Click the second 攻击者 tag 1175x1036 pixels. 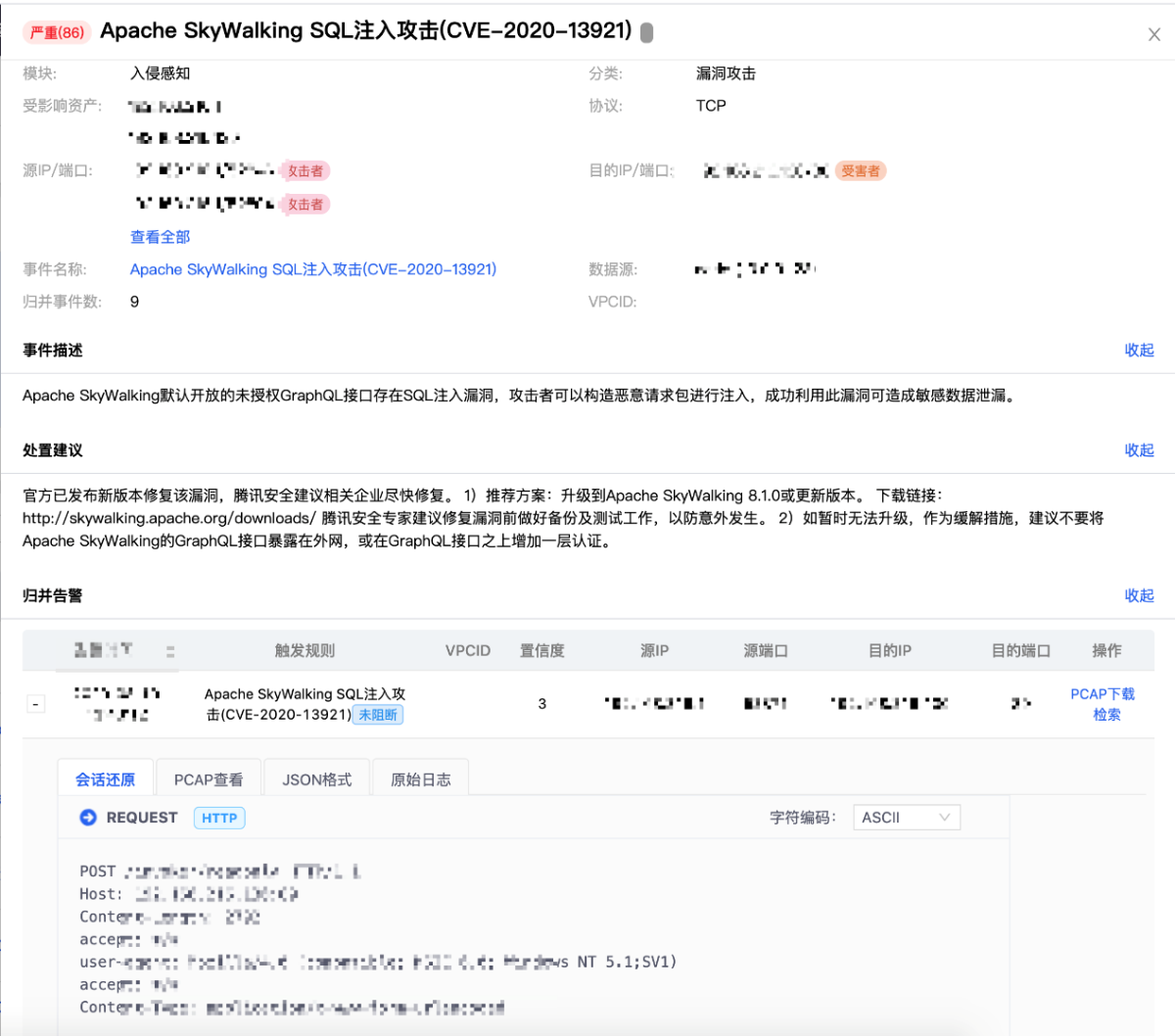pos(305,205)
